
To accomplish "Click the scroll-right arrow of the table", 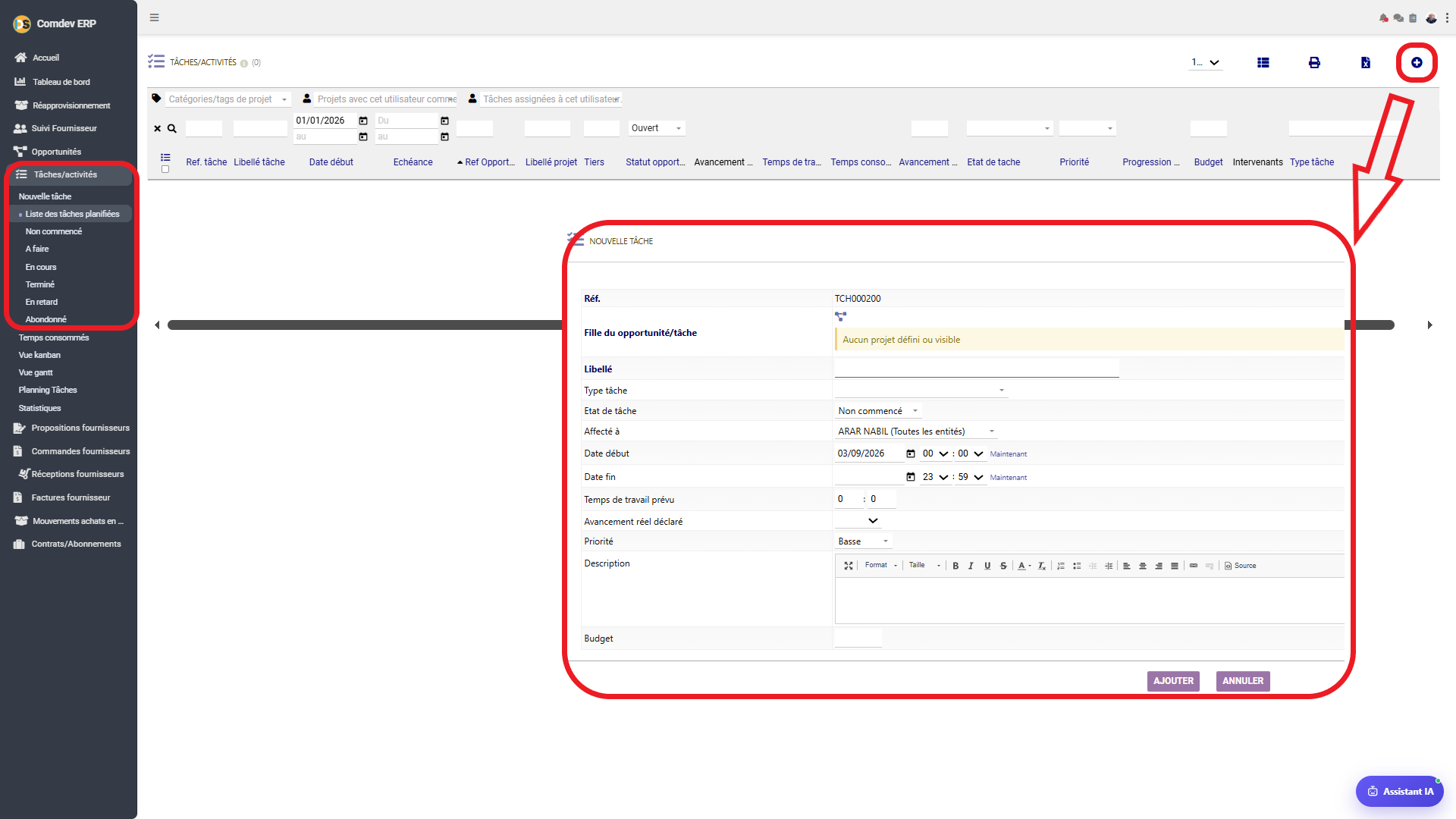I will (x=1430, y=325).
